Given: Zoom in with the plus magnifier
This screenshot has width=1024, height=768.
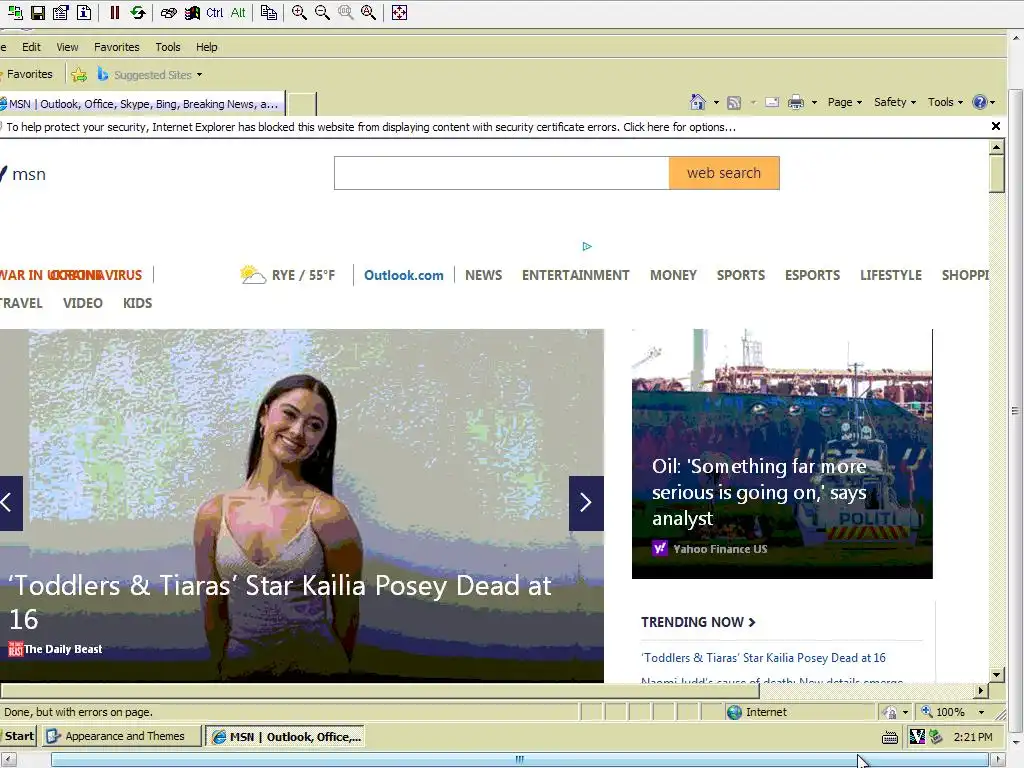Looking at the screenshot, I should coord(299,12).
